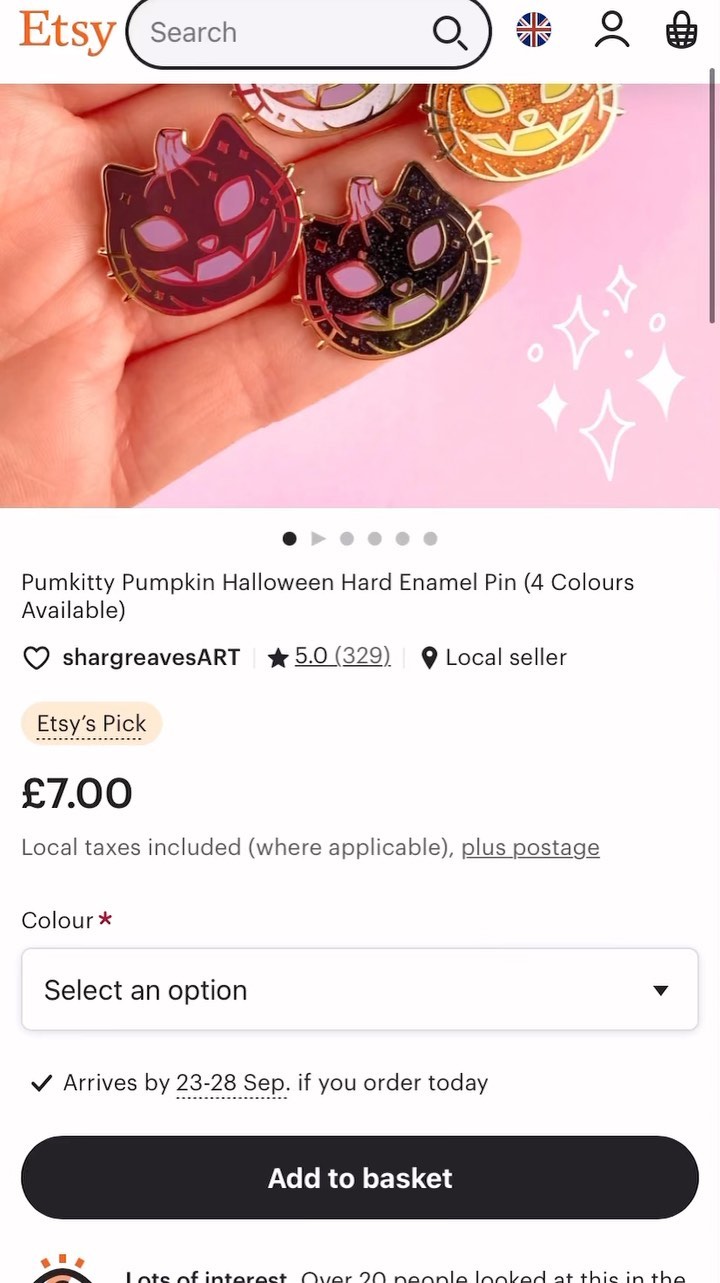The width and height of the screenshot is (720, 1283).
Task: Open the UK flag region settings
Action: pyautogui.click(x=534, y=30)
